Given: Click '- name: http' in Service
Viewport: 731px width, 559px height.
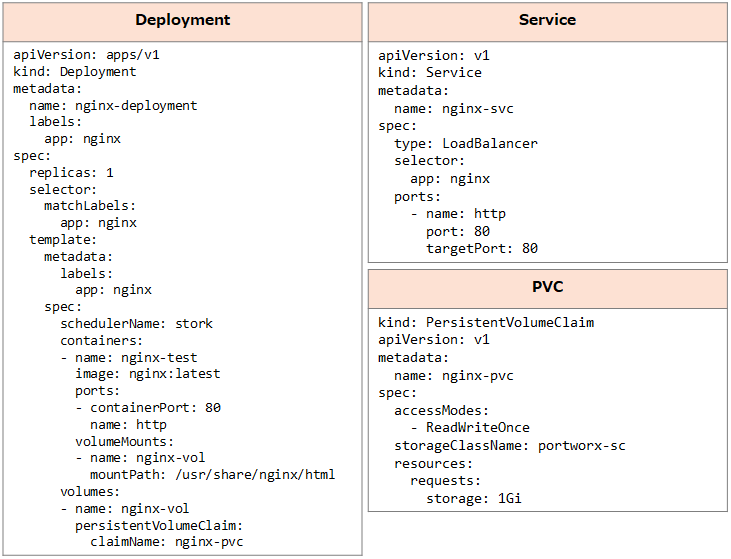Looking at the screenshot, I should coord(458,214).
